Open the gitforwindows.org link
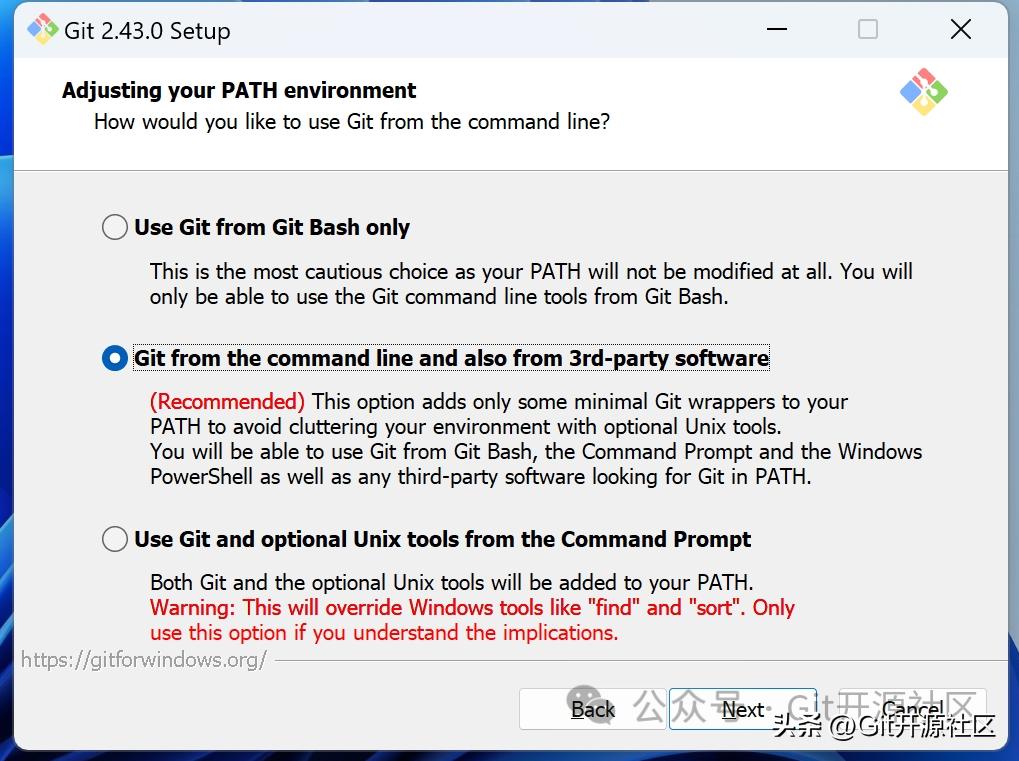This screenshot has height=761, width=1019. (x=144, y=660)
